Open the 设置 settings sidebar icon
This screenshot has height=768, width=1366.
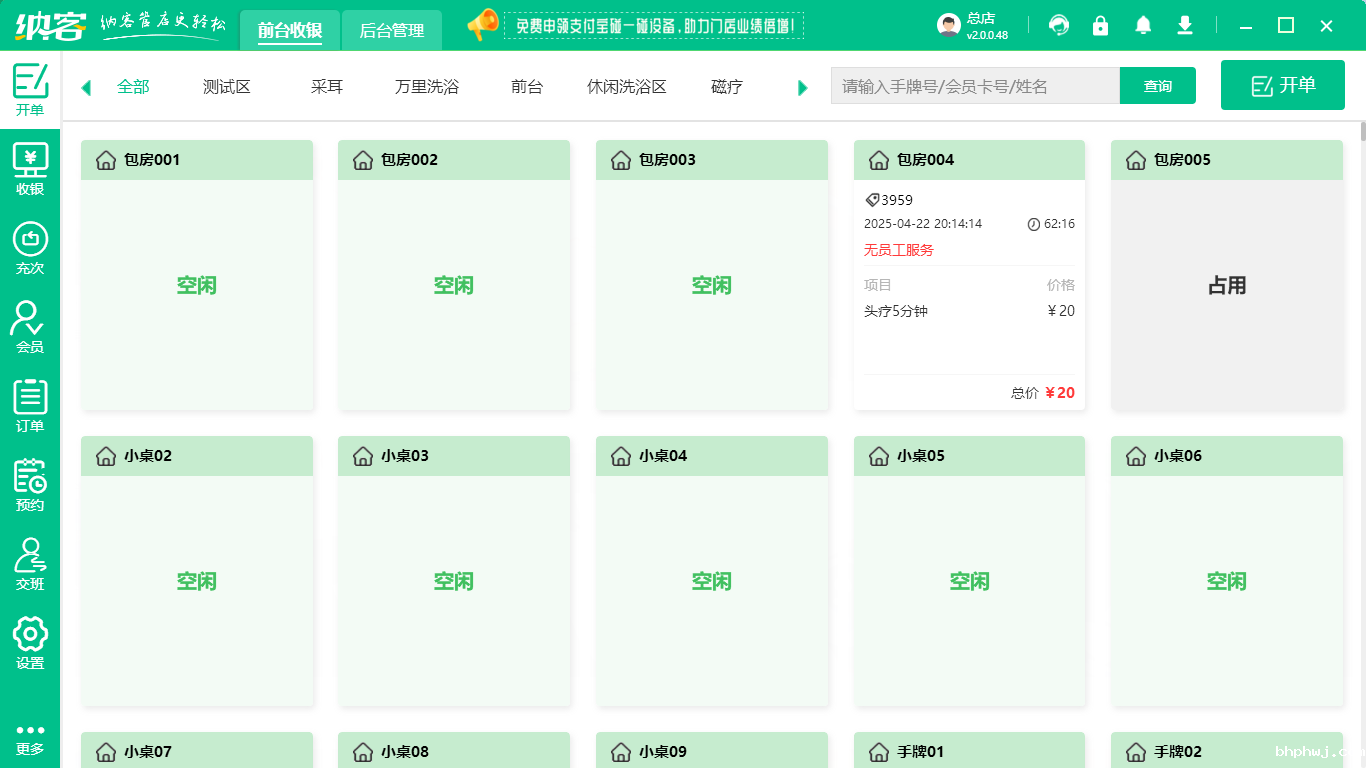[x=30, y=643]
